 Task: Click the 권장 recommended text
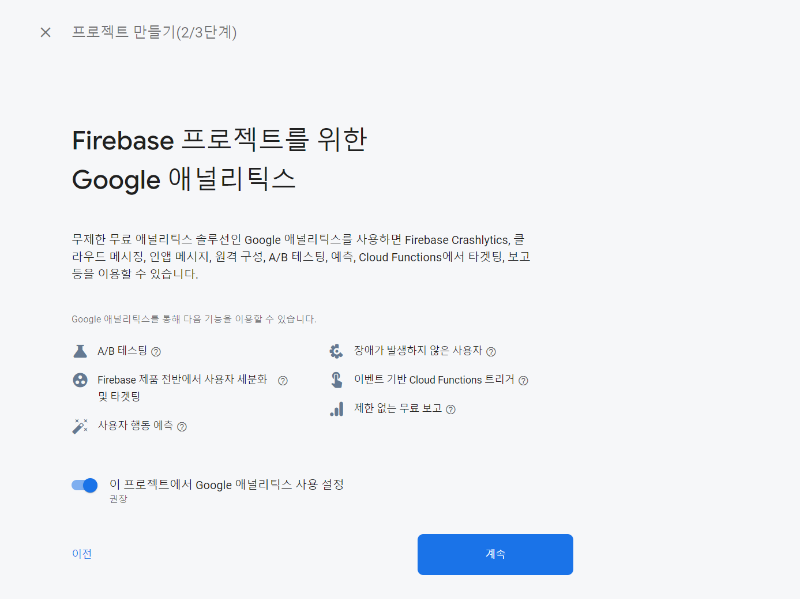[x=118, y=499]
